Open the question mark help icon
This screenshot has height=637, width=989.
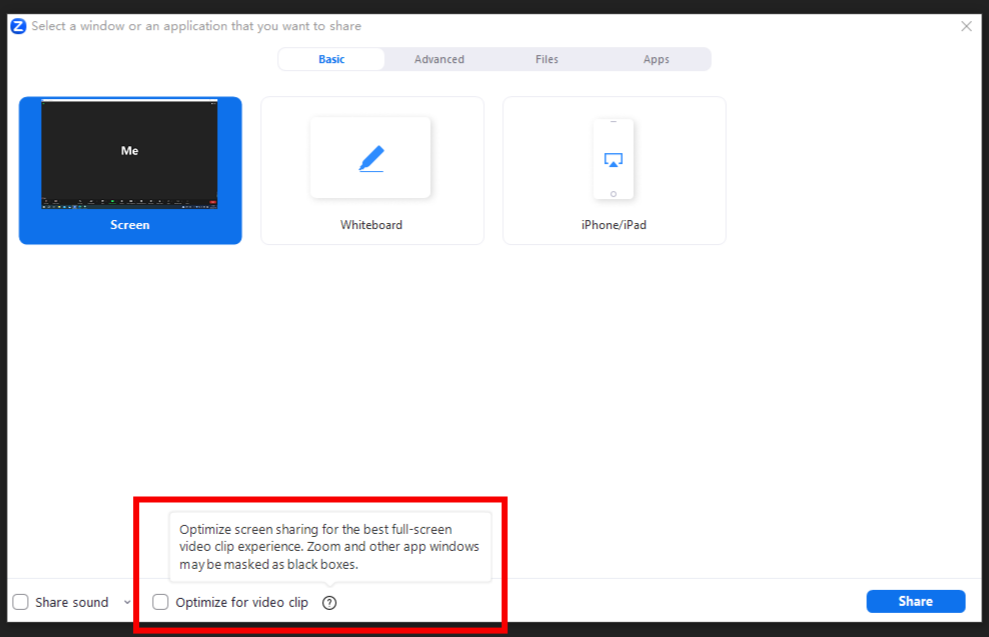coord(330,602)
